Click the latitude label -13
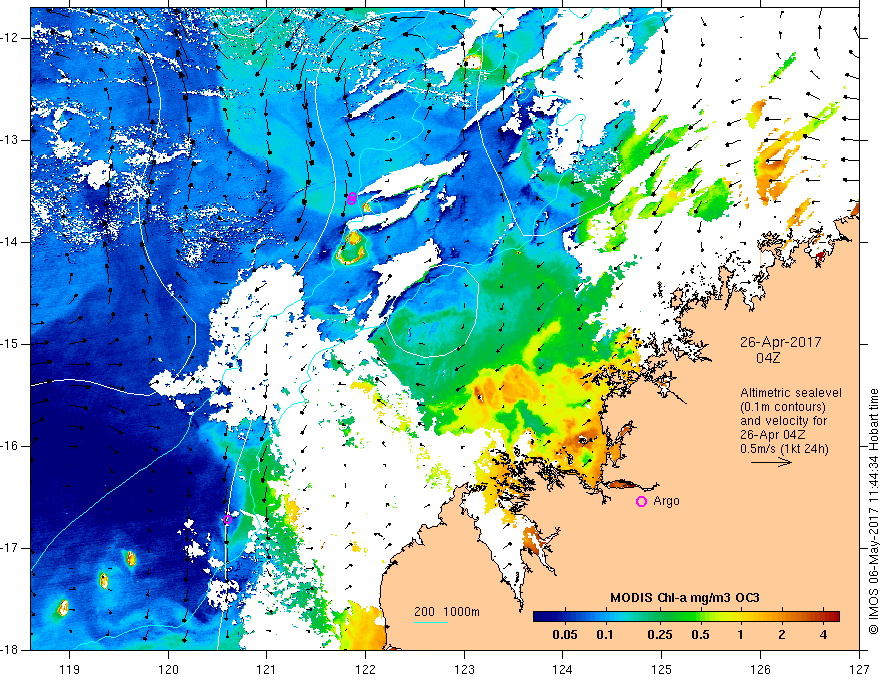The width and height of the screenshot is (880, 680). pyautogui.click(x=10, y=140)
